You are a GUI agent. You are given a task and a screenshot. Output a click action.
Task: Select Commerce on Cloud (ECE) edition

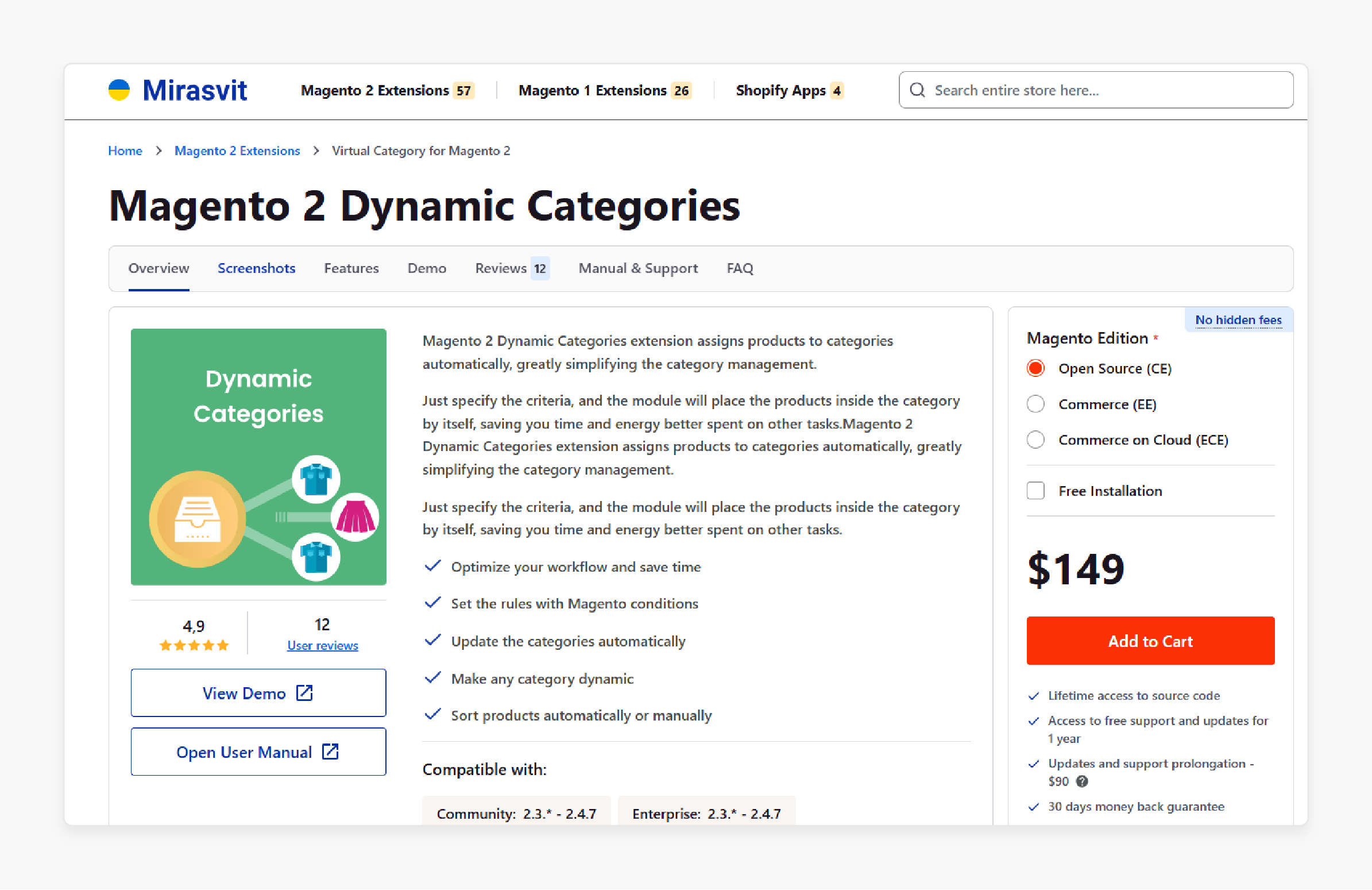pos(1035,440)
